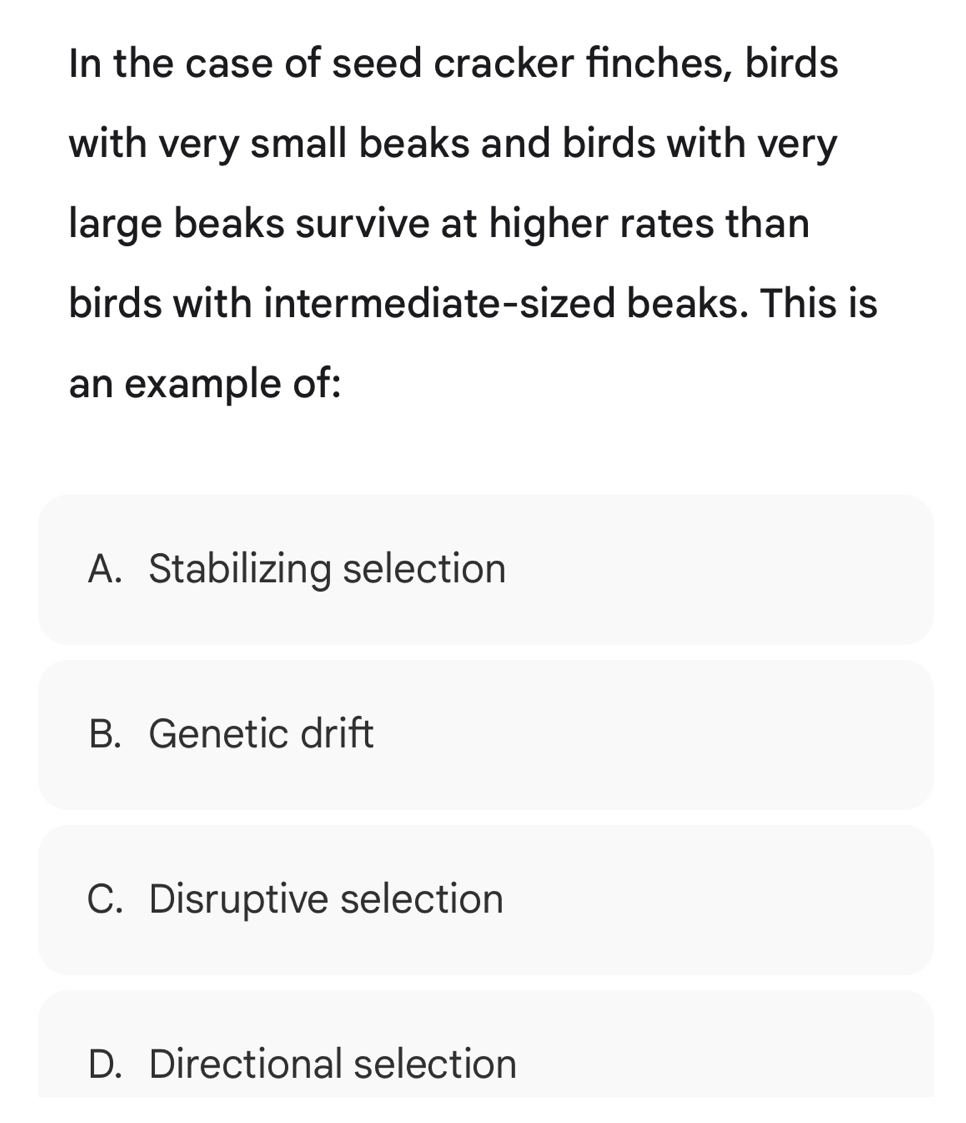Tap the letter C option label
This screenshot has width=966, height=1123.
click(104, 900)
